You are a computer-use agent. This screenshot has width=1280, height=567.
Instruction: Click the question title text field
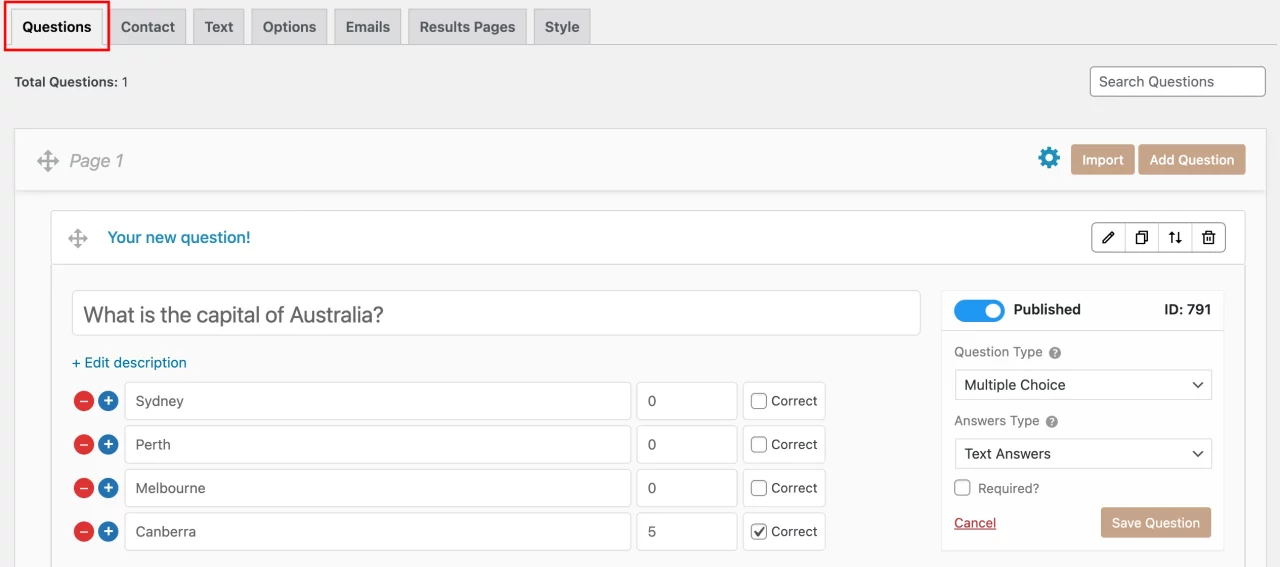496,314
